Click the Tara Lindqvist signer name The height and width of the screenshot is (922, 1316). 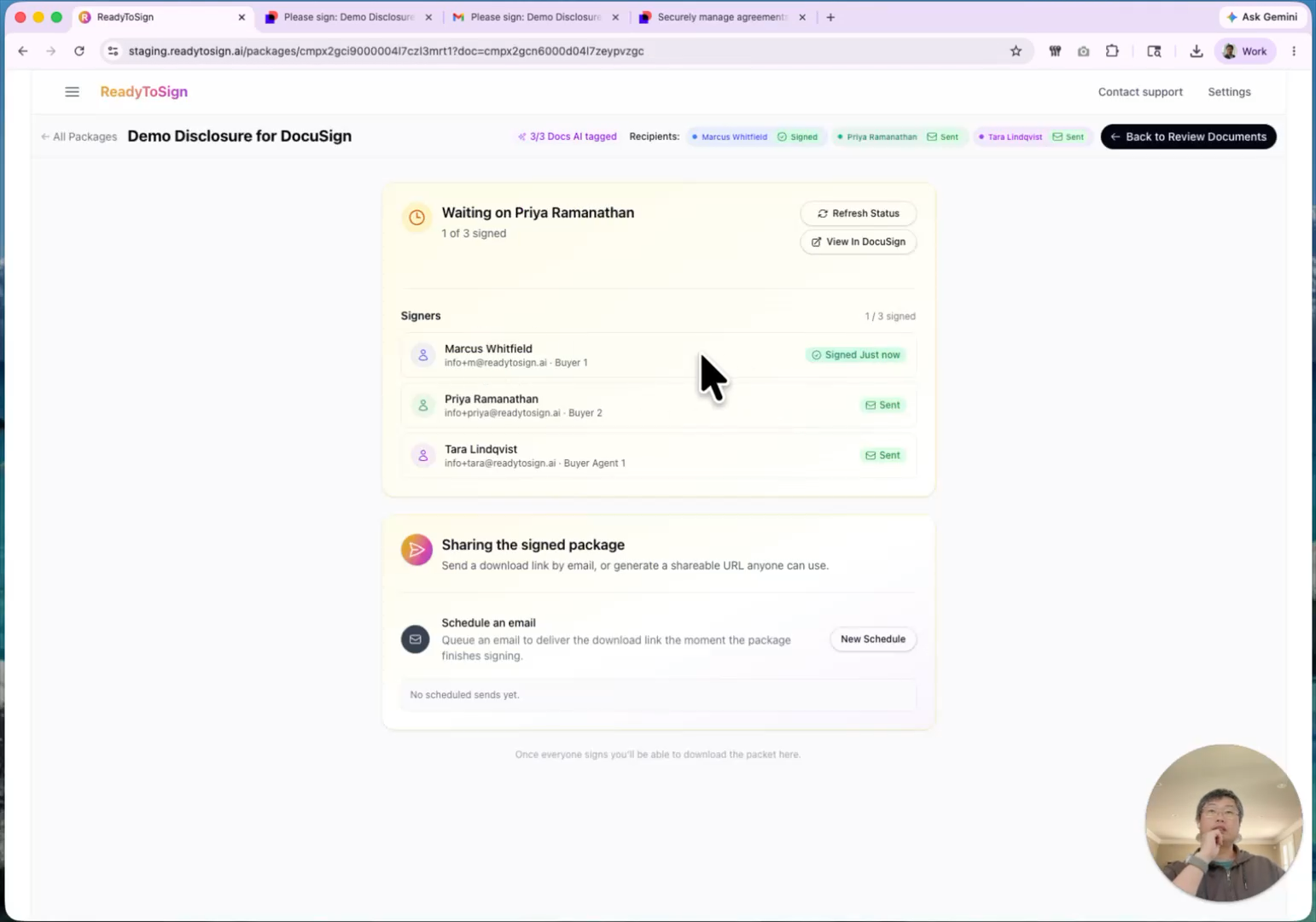(480, 450)
